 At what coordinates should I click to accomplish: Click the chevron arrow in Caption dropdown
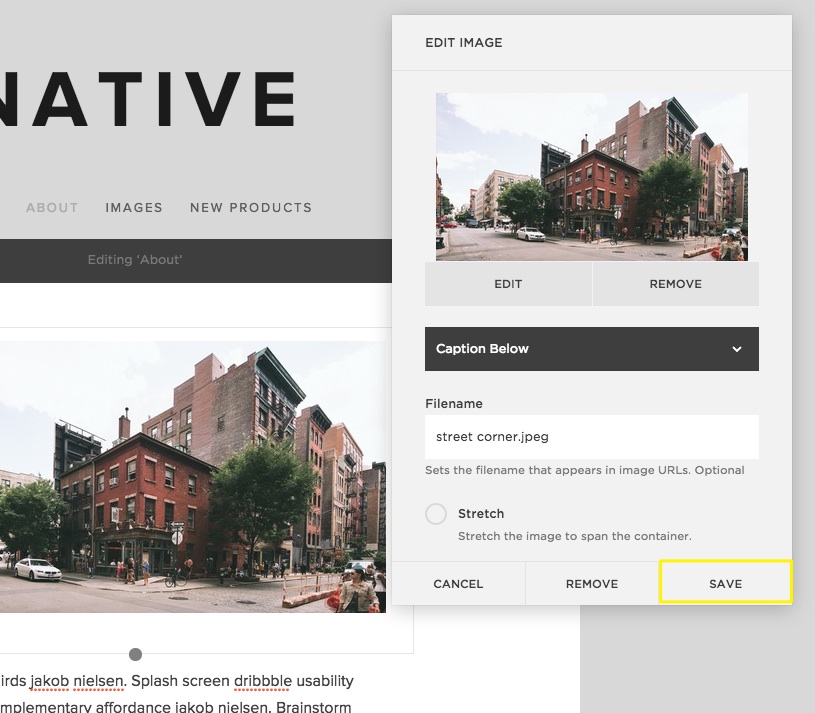click(737, 349)
